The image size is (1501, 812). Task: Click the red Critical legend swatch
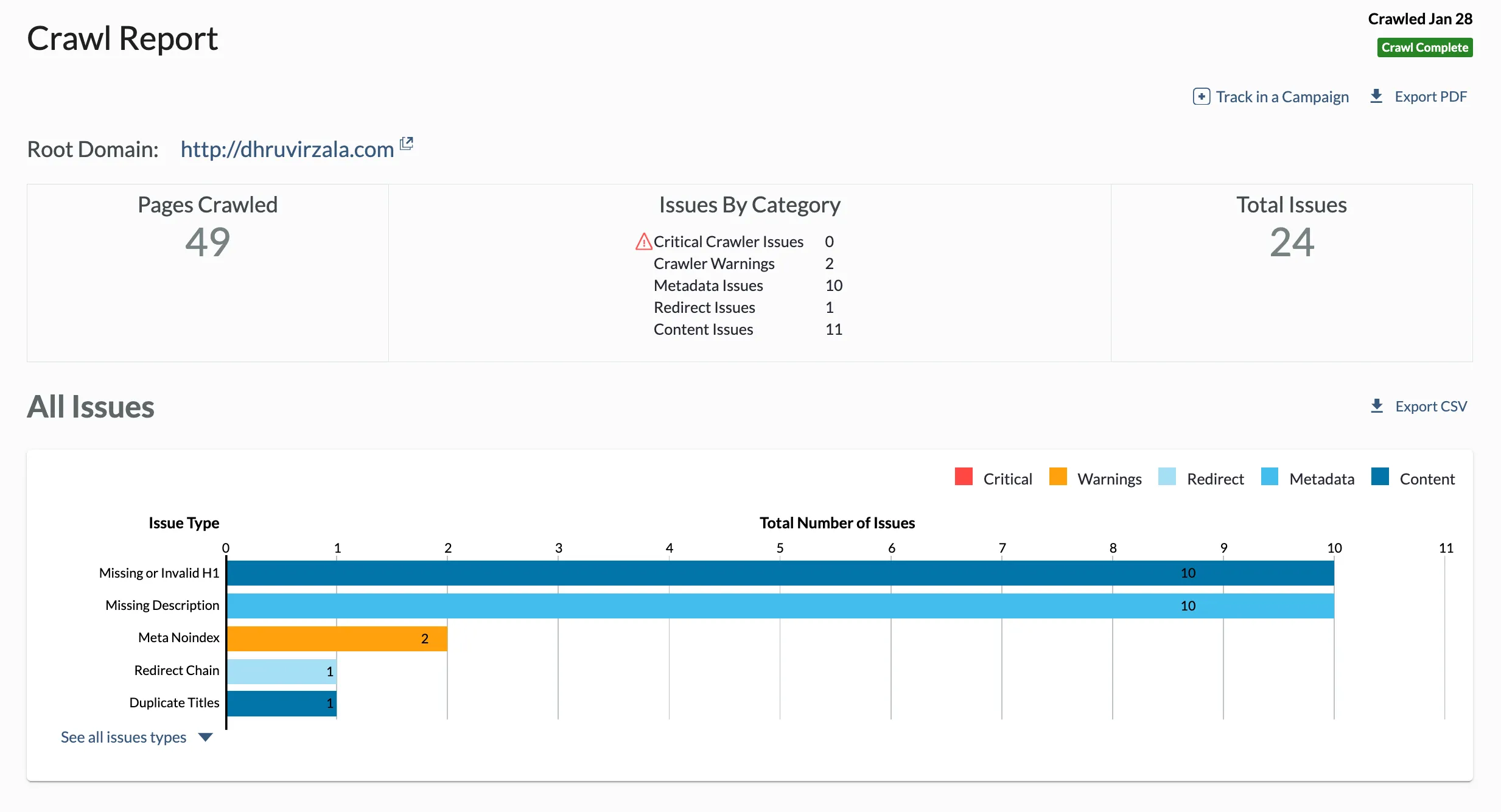point(964,477)
